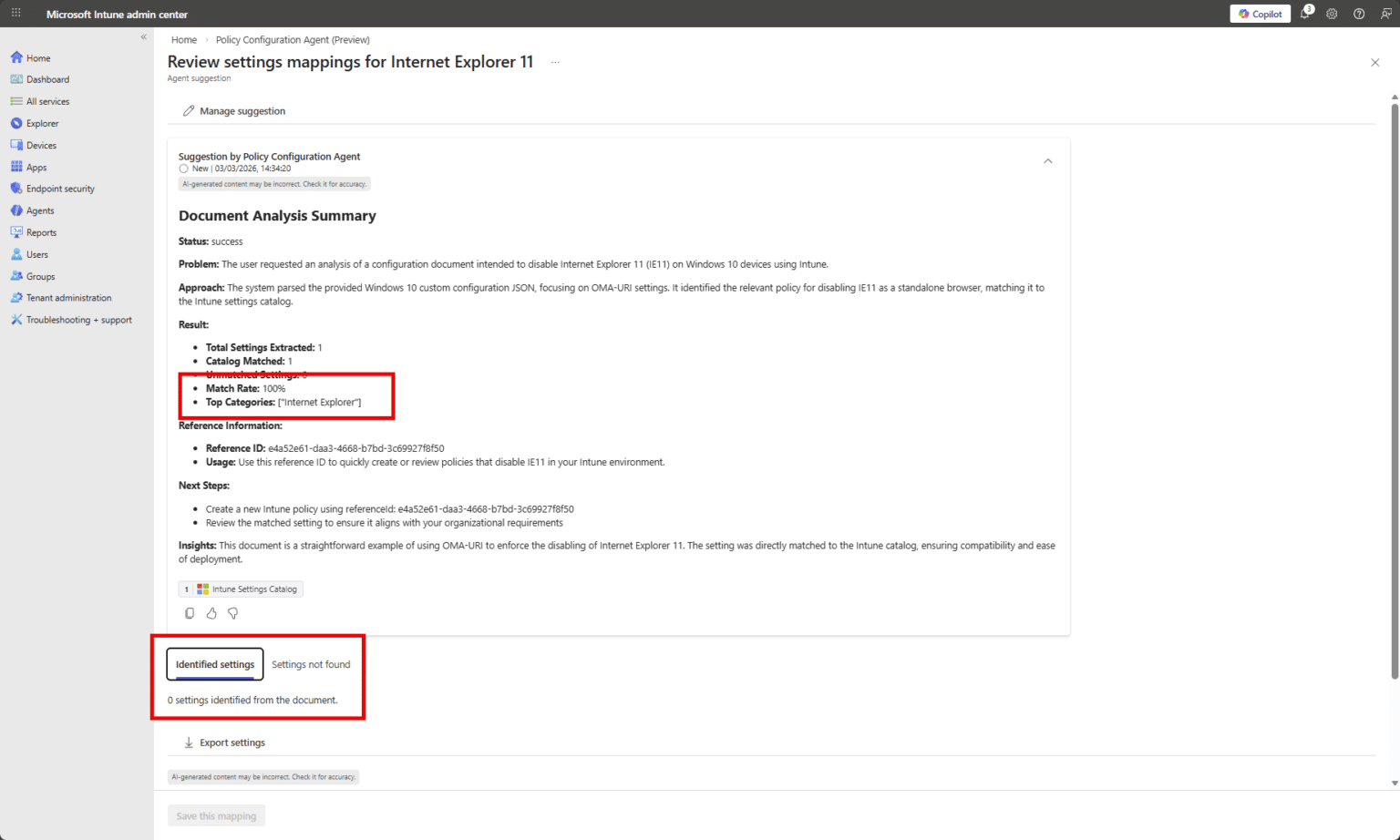
Task: Click the scrollbar up arrow
Action: click(1395, 97)
